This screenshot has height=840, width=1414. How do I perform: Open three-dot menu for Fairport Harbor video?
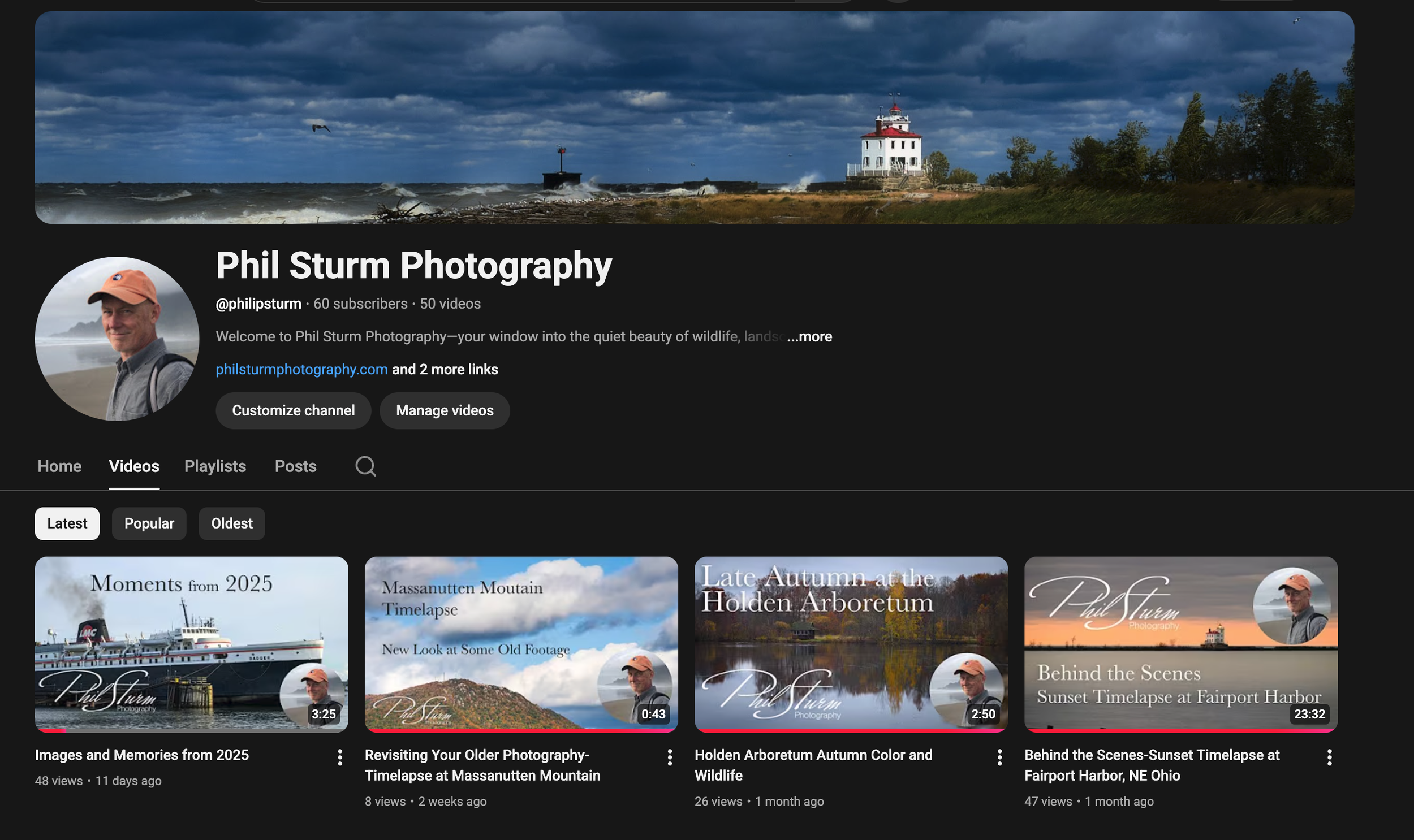(x=1329, y=757)
